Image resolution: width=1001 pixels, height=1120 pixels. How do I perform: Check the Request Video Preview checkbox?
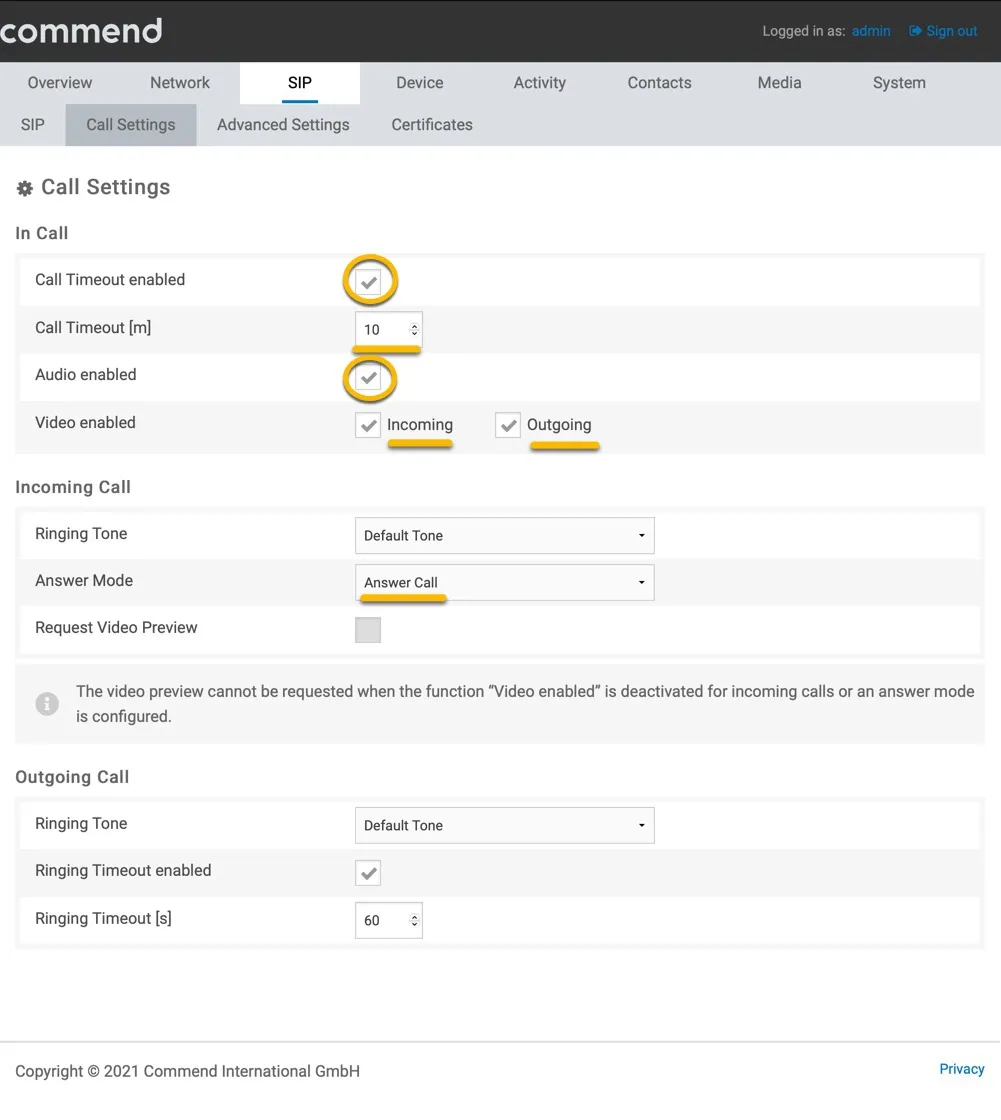[x=368, y=630]
